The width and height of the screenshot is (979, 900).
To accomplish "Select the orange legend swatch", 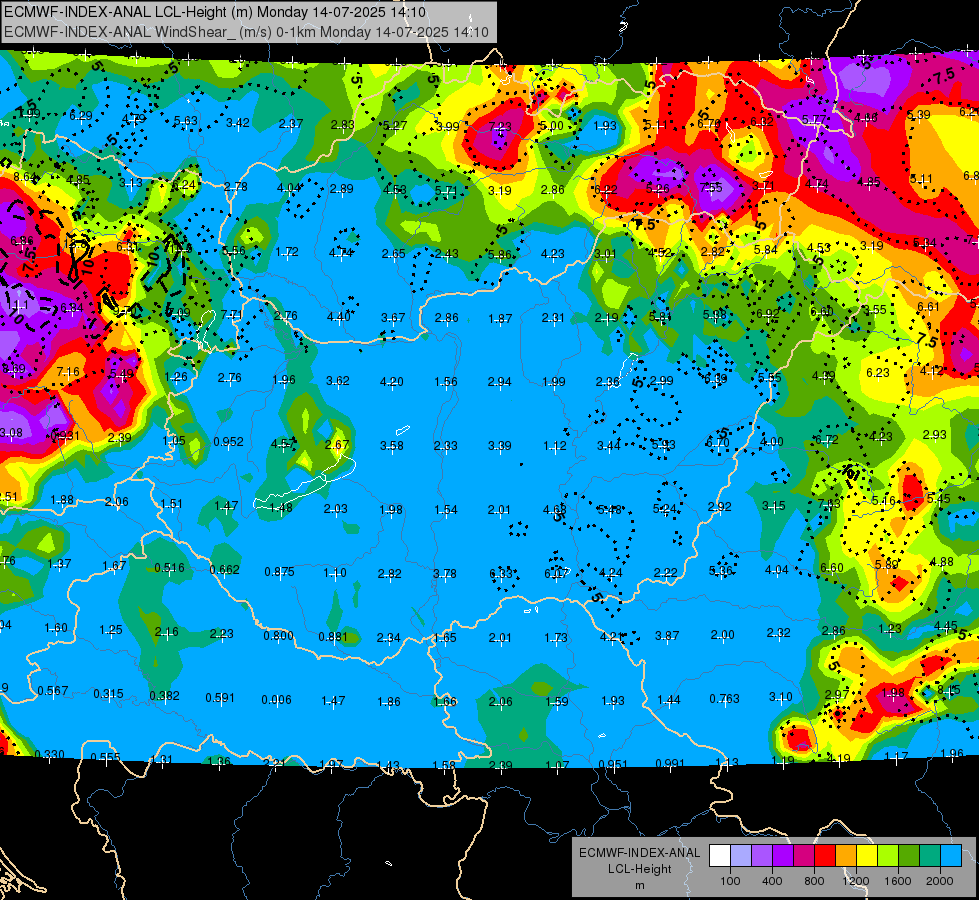I will (x=846, y=856).
